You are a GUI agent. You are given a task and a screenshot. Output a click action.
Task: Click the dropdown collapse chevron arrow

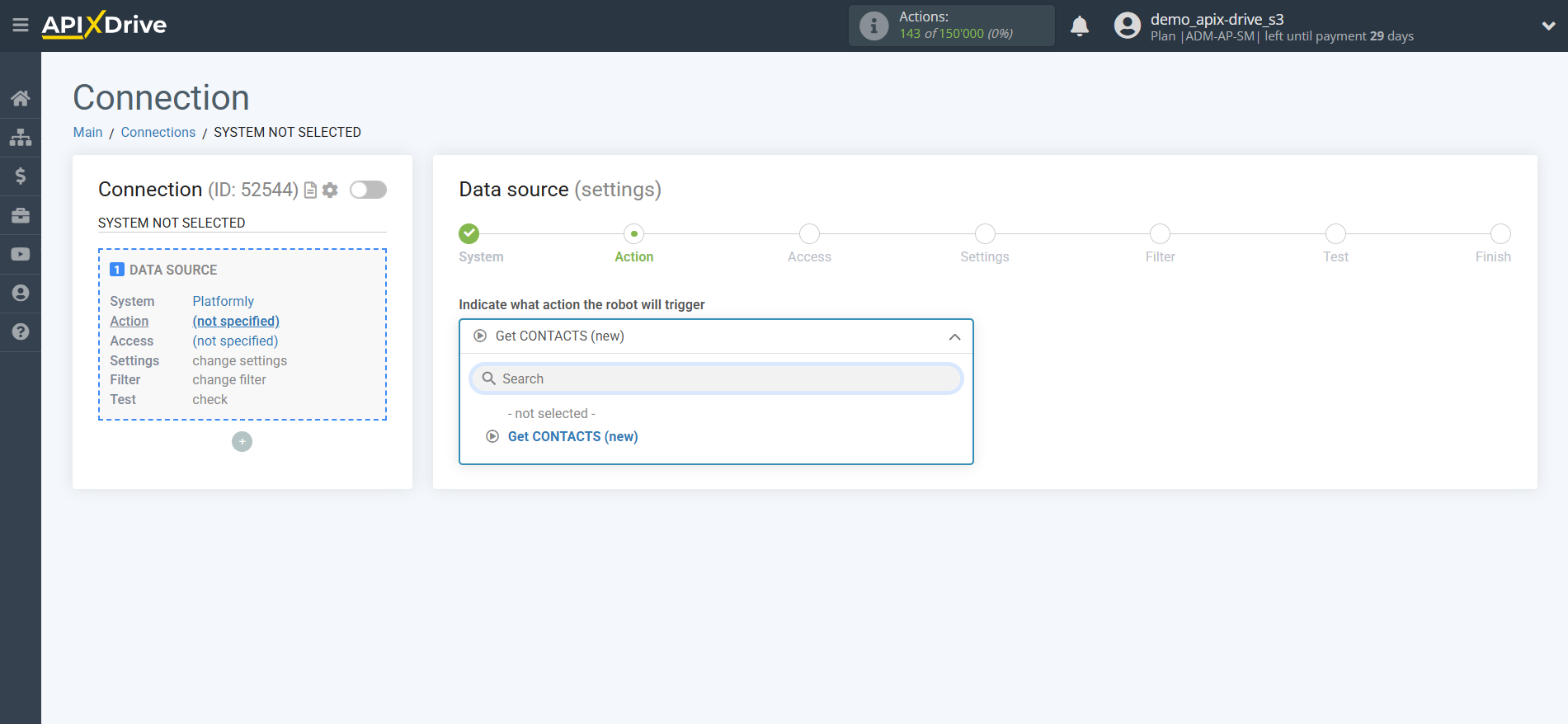click(x=954, y=336)
